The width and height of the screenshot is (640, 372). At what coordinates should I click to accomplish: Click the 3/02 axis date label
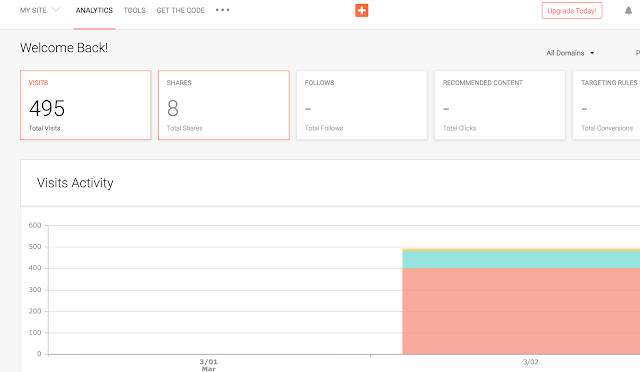tap(531, 362)
